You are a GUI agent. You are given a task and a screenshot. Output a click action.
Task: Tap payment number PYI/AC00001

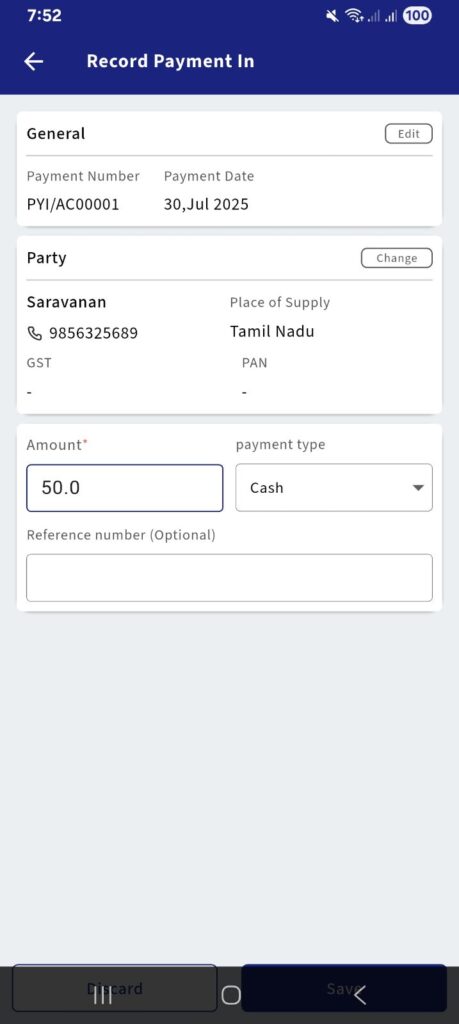click(73, 204)
